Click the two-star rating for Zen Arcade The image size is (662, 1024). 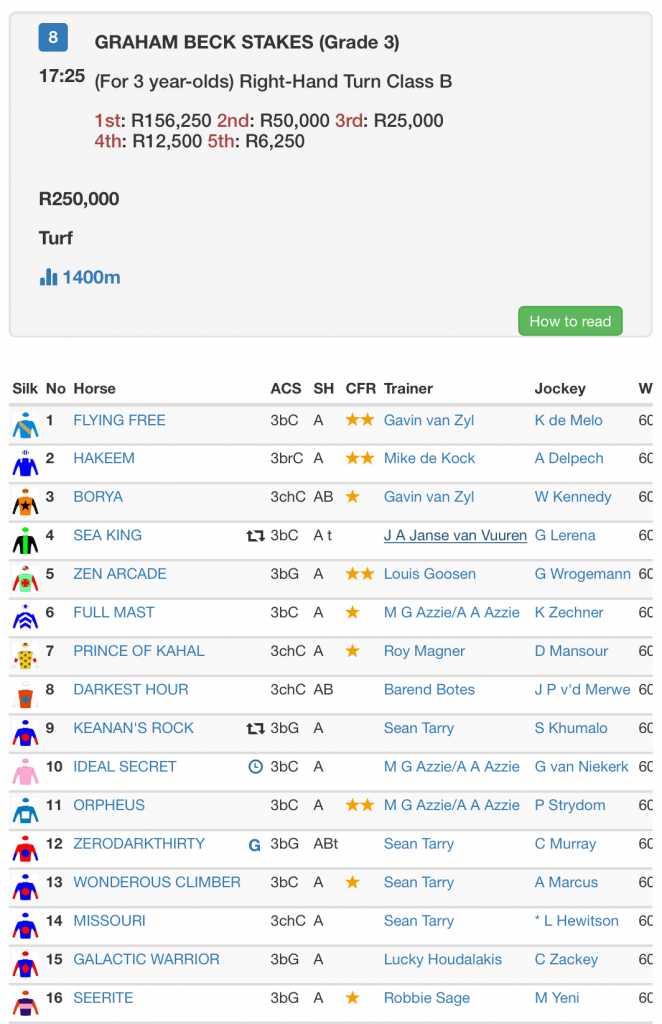(360, 574)
